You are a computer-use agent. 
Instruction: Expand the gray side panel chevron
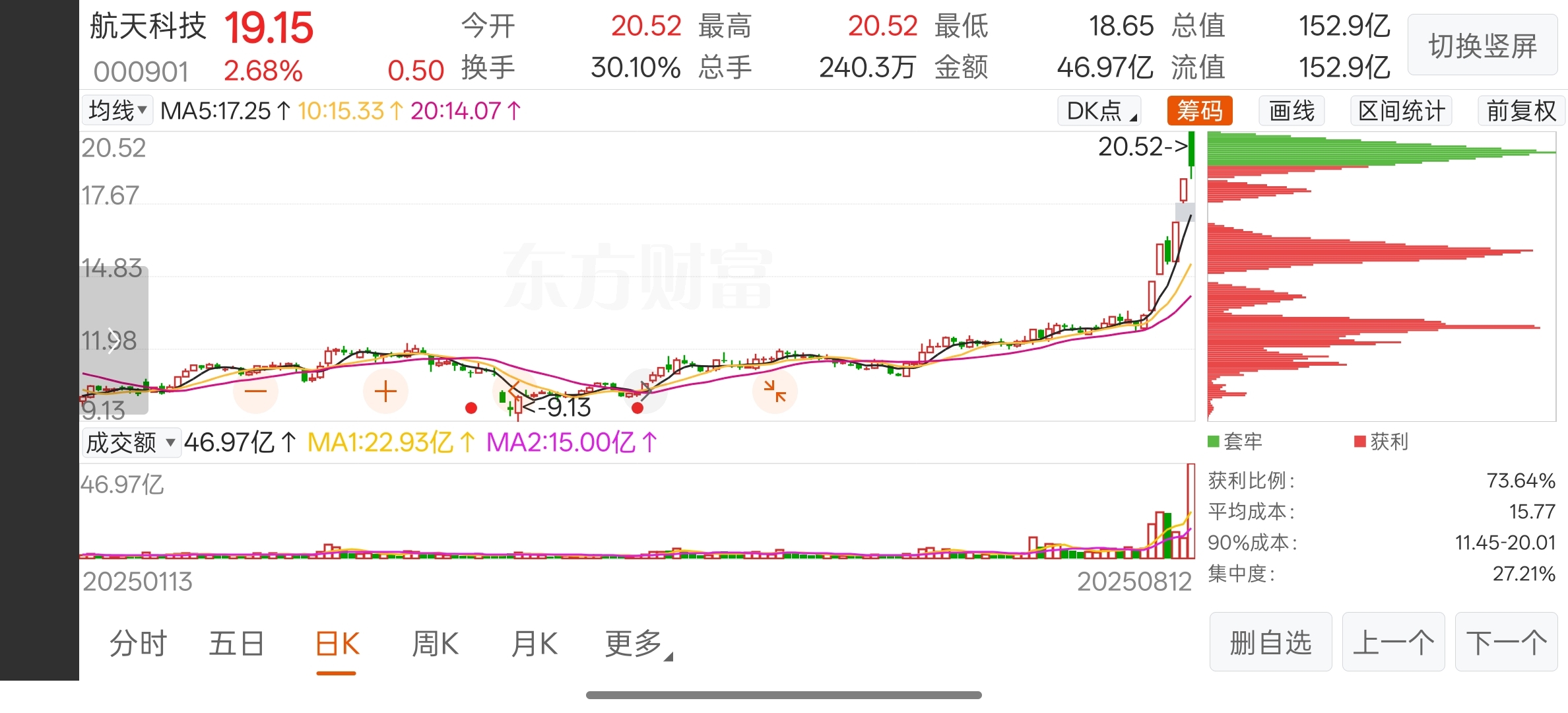(114, 341)
